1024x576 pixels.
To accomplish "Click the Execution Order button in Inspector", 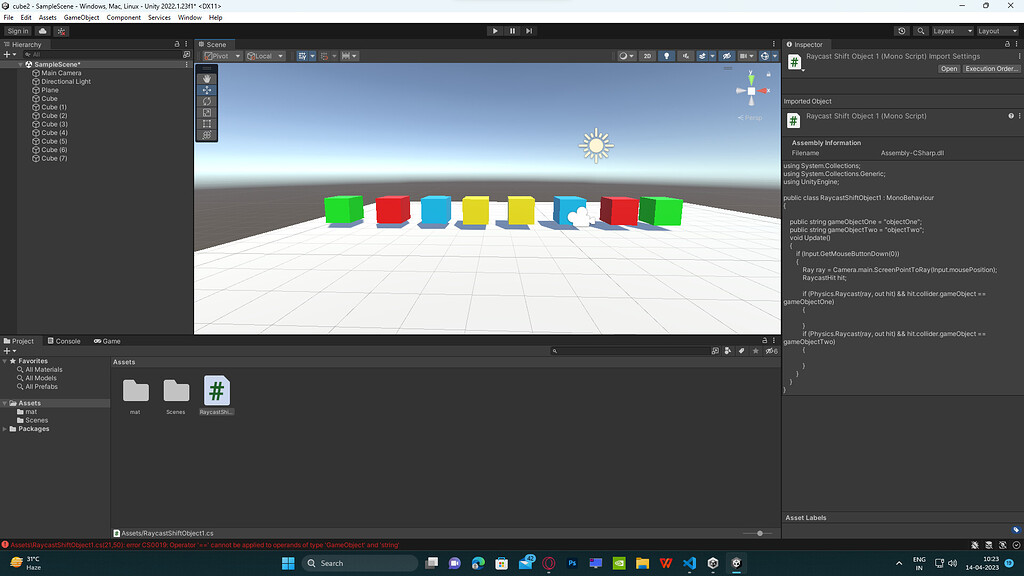I will 991,68.
